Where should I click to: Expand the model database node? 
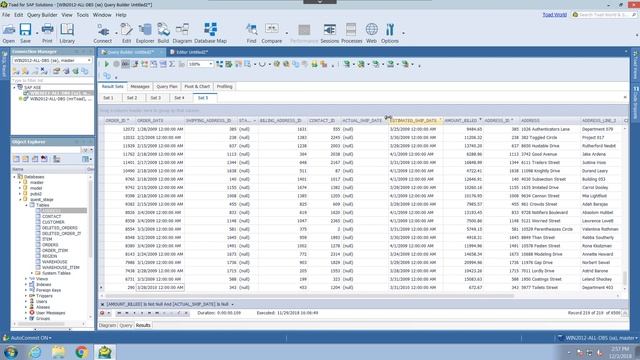click(20, 188)
